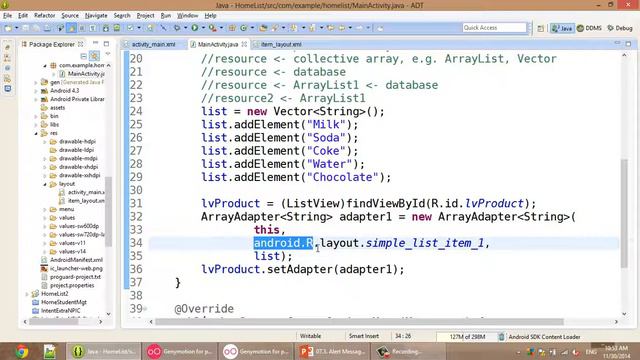
Task: Click the New Java Class (green C) icon
Action: click(244, 28)
